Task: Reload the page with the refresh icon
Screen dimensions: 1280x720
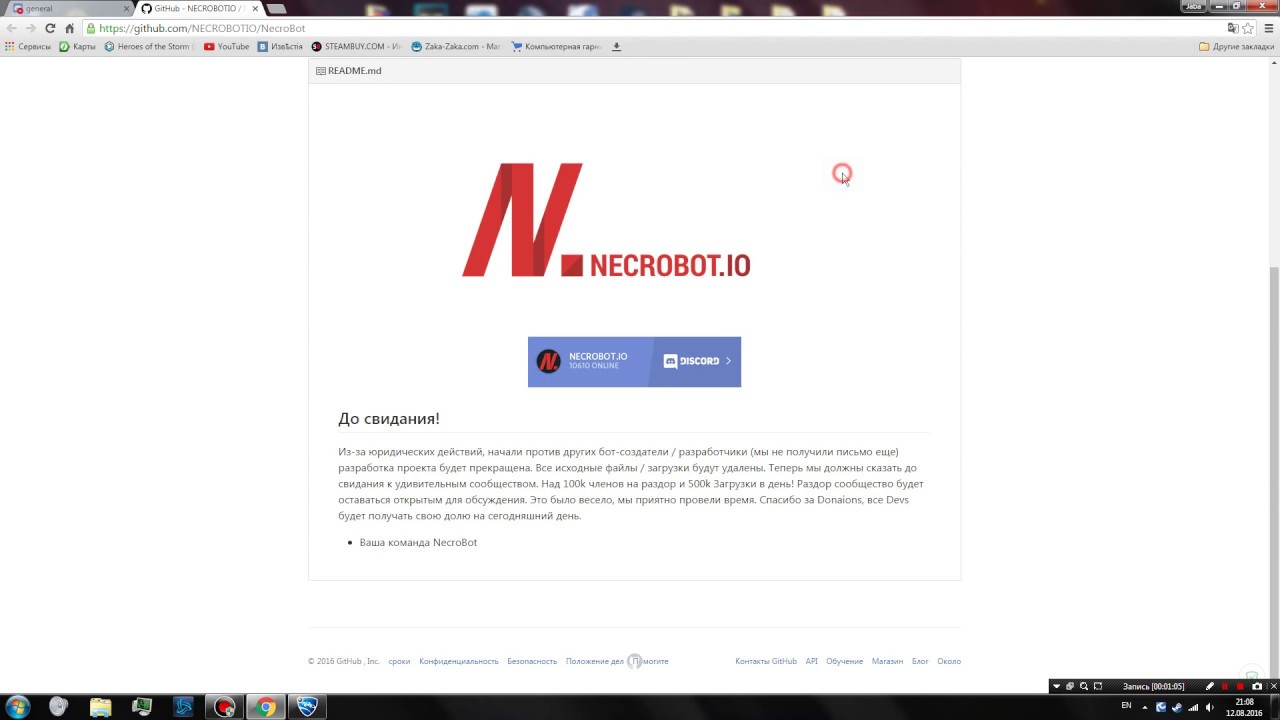Action: pos(50,28)
